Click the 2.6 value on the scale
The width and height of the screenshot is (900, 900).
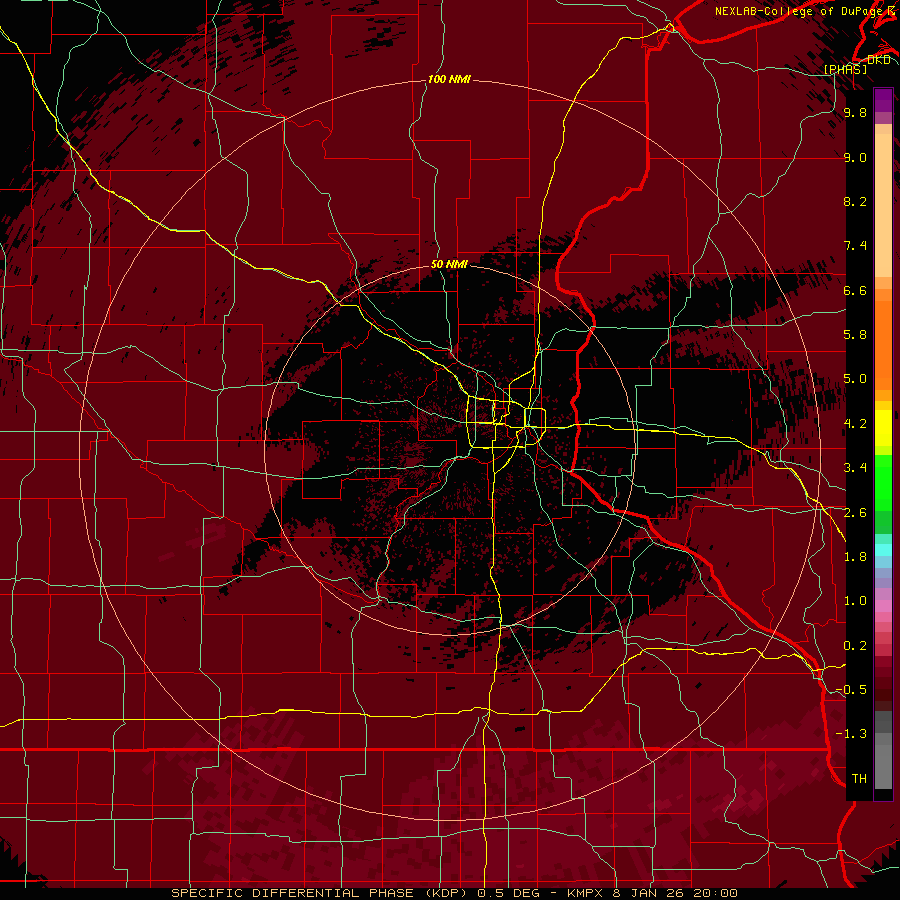pos(855,513)
